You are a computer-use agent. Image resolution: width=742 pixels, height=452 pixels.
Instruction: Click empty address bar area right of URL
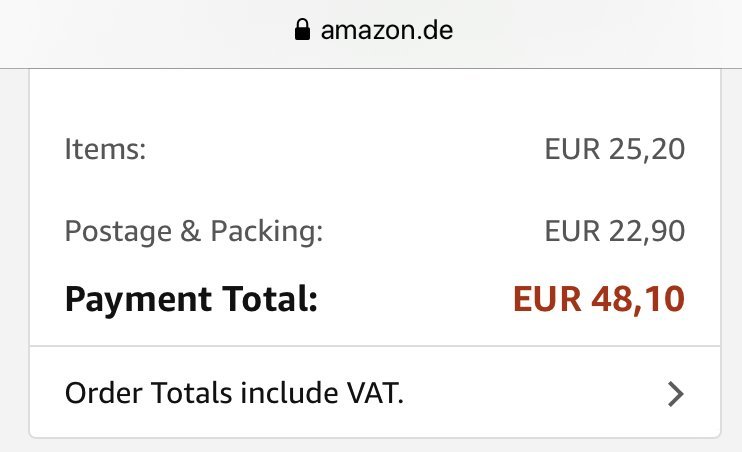(x=600, y=31)
